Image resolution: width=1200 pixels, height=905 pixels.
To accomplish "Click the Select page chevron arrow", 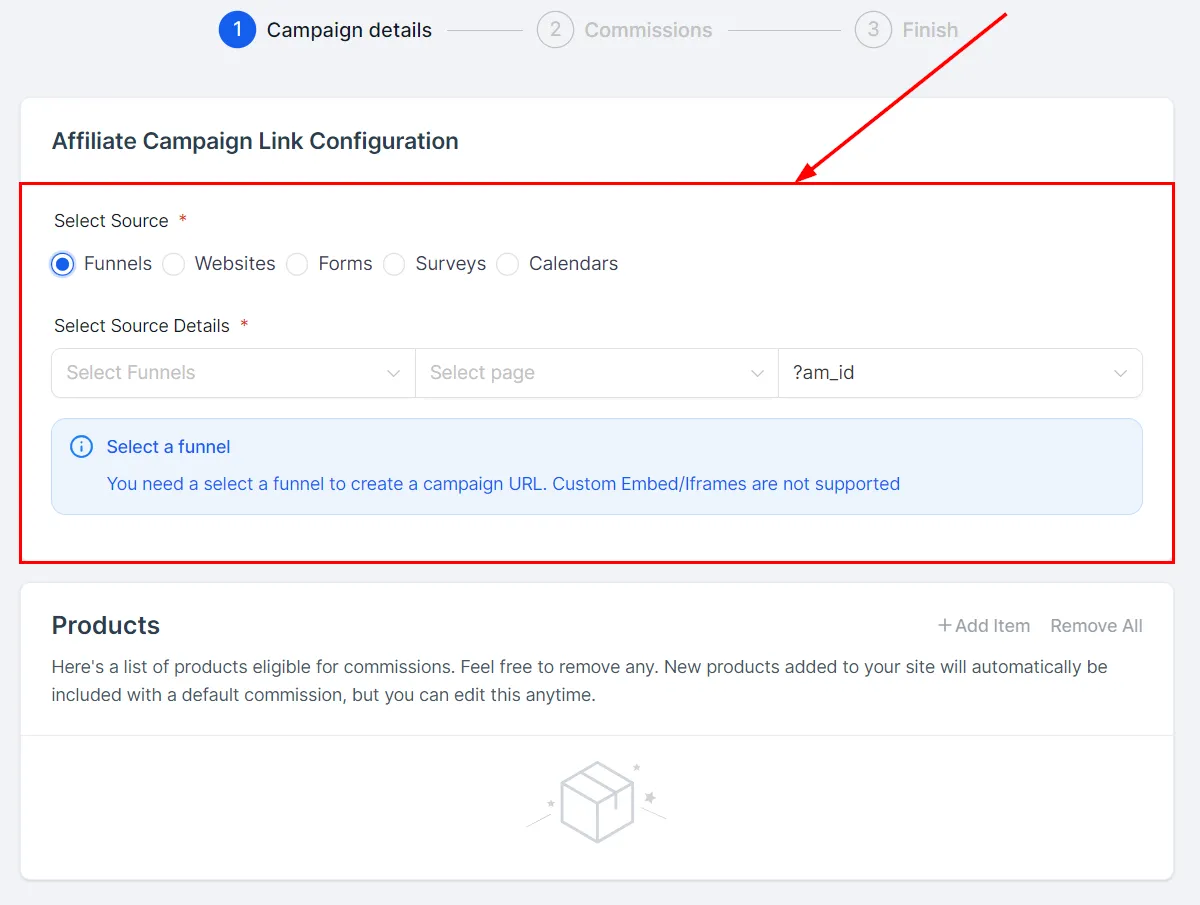I will coord(757,373).
